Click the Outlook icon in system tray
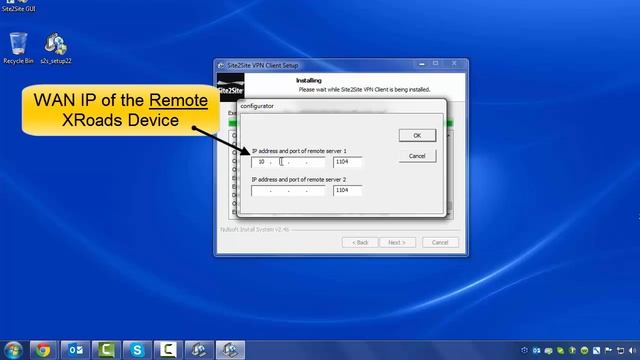640x360 pixels. (x=536, y=351)
